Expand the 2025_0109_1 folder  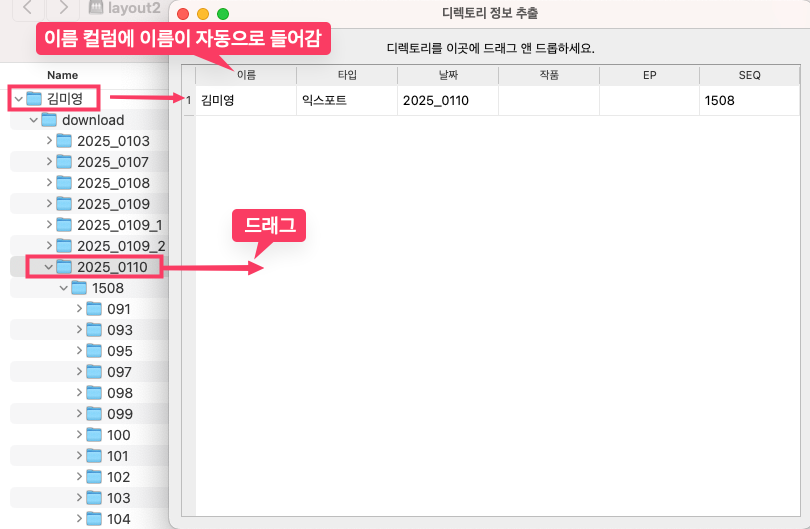pos(49,225)
